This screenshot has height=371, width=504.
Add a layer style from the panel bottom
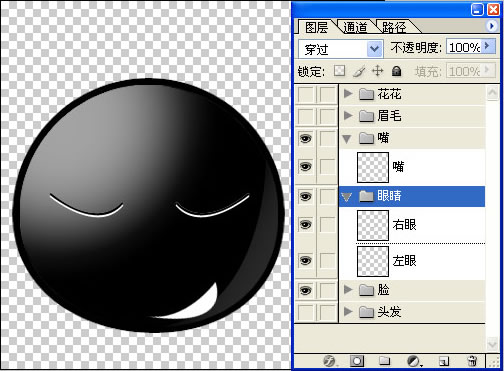[x=330, y=360]
